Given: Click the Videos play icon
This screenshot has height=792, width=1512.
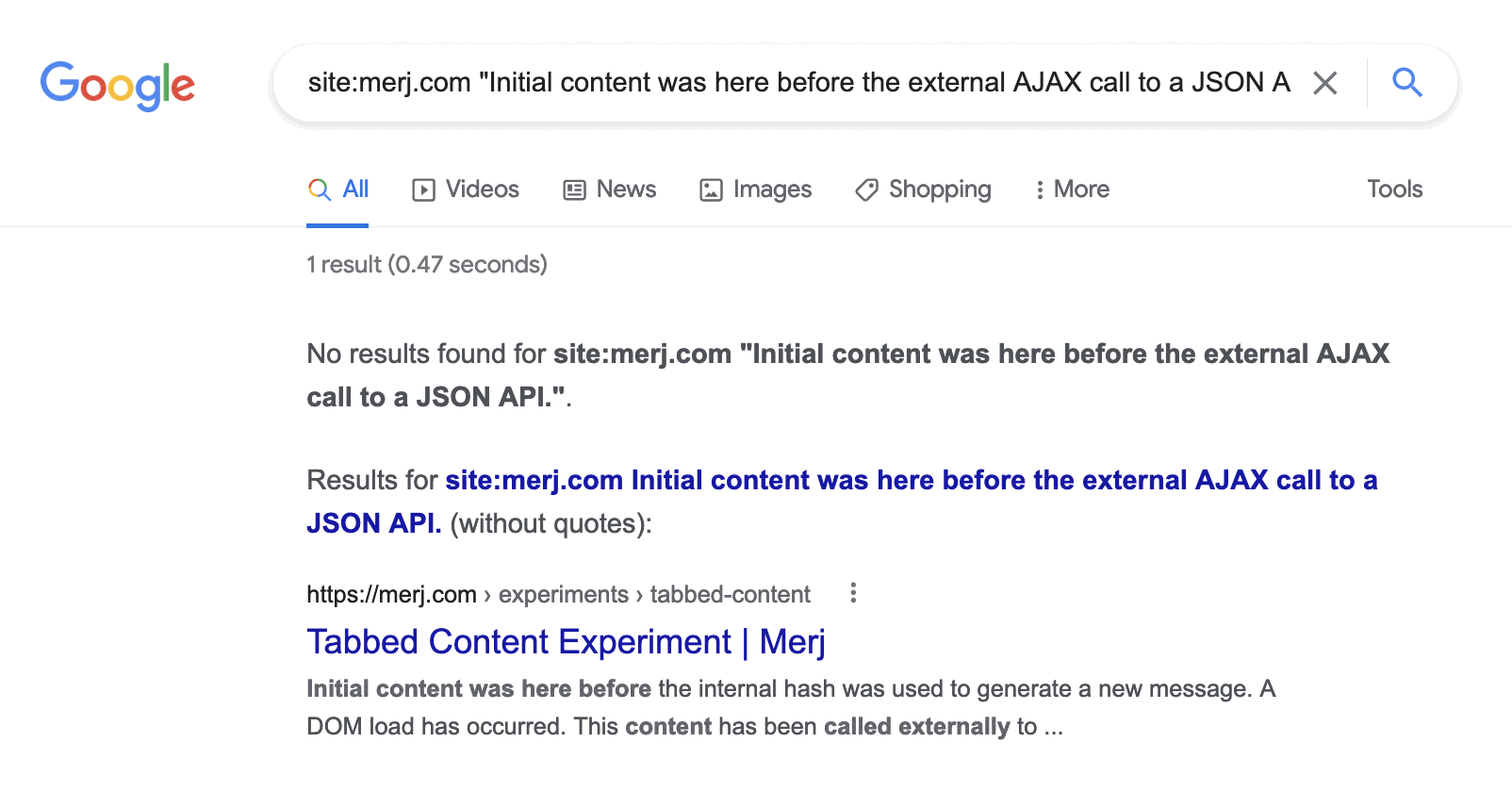Looking at the screenshot, I should pos(423,190).
